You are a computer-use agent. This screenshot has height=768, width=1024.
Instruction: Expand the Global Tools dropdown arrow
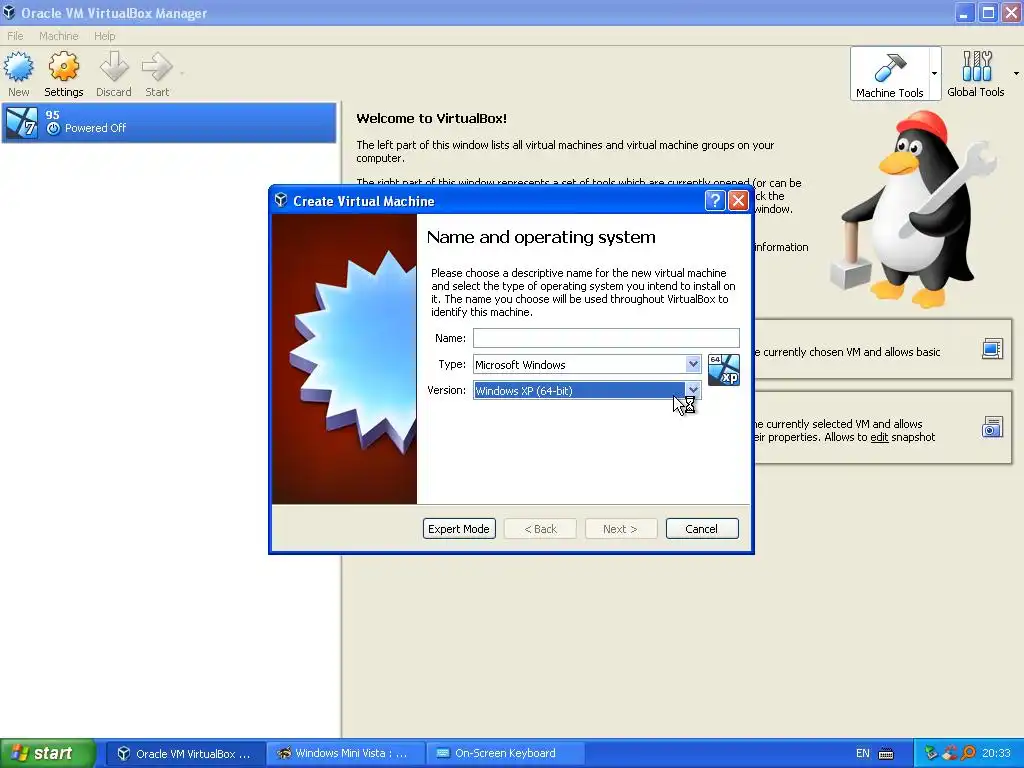pos(1016,73)
